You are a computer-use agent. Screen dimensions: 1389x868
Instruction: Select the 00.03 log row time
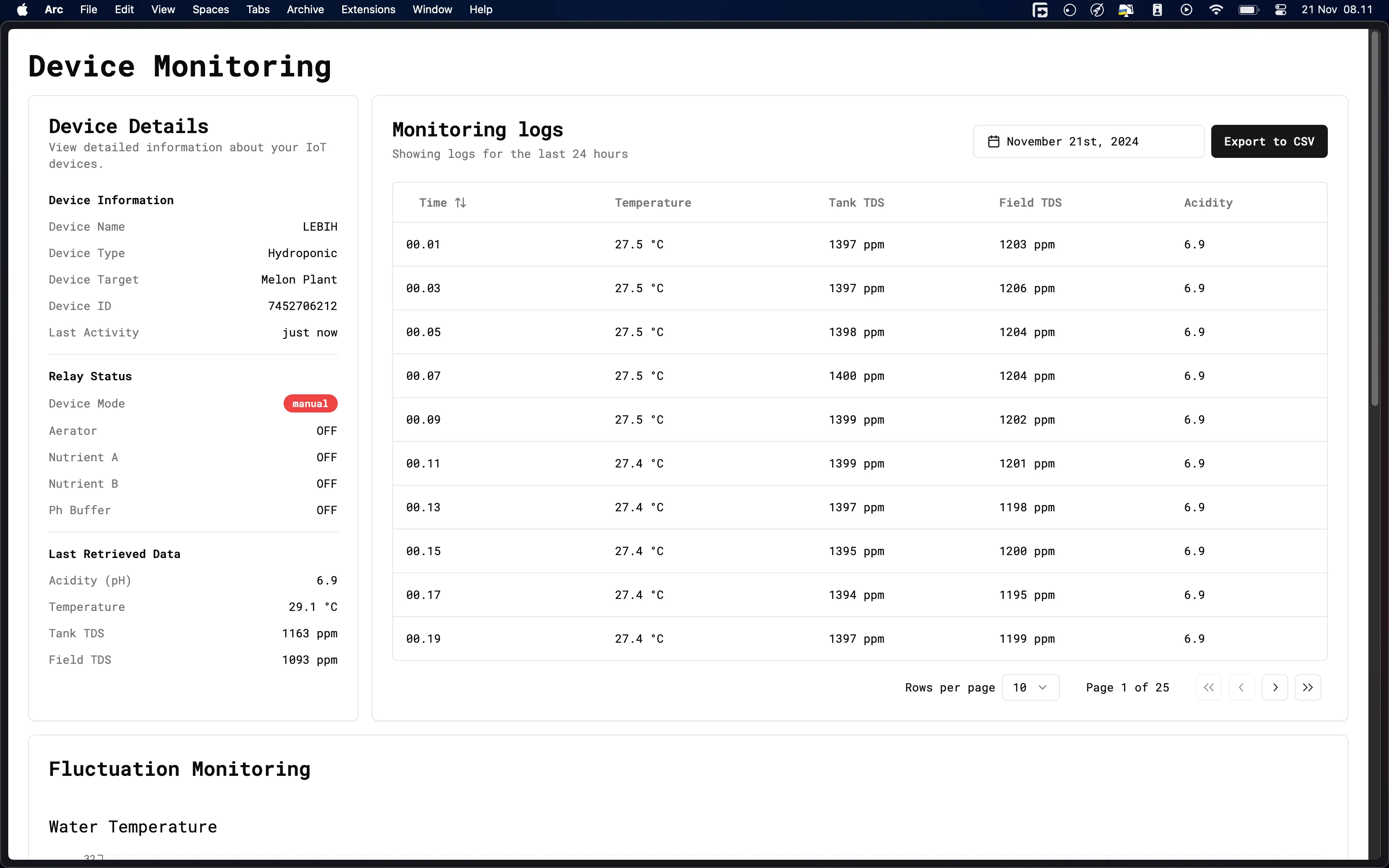tap(423, 288)
